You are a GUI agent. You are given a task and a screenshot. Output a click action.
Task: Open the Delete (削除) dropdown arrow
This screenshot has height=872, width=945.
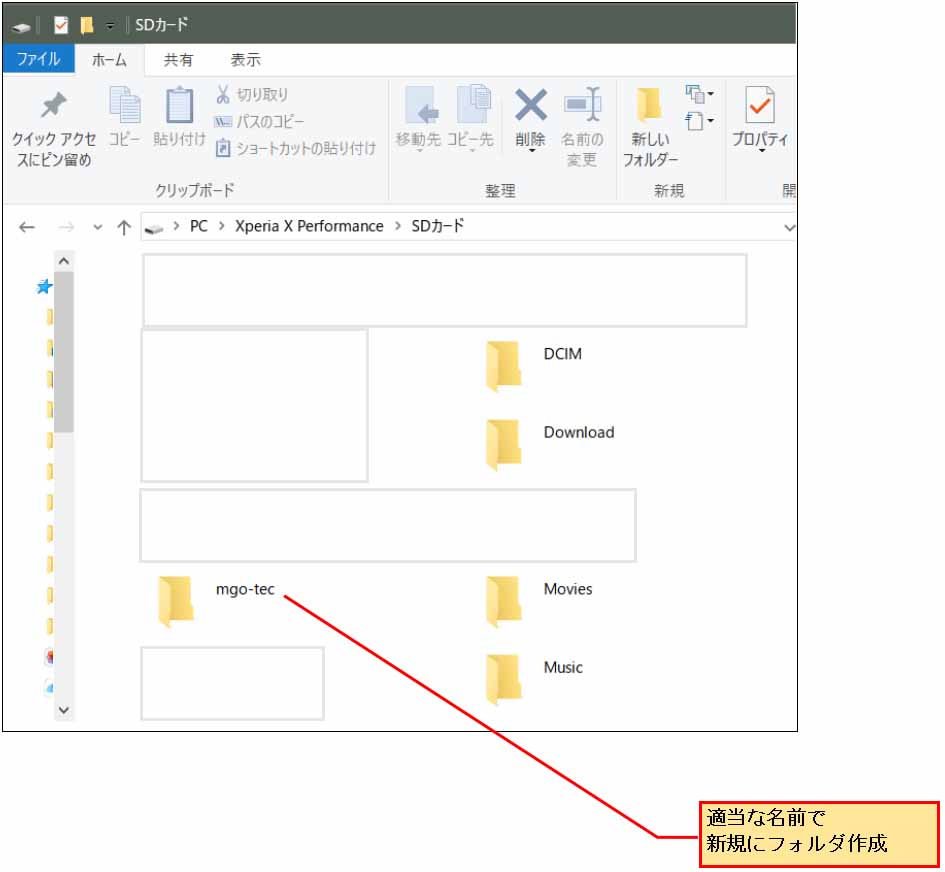[531, 151]
